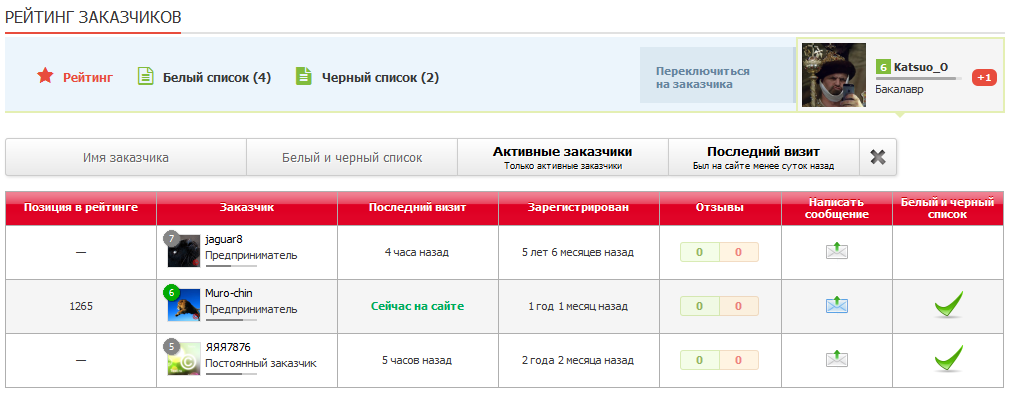Toggle the Последний визит filter
The image size is (1010, 393).
(x=763, y=157)
